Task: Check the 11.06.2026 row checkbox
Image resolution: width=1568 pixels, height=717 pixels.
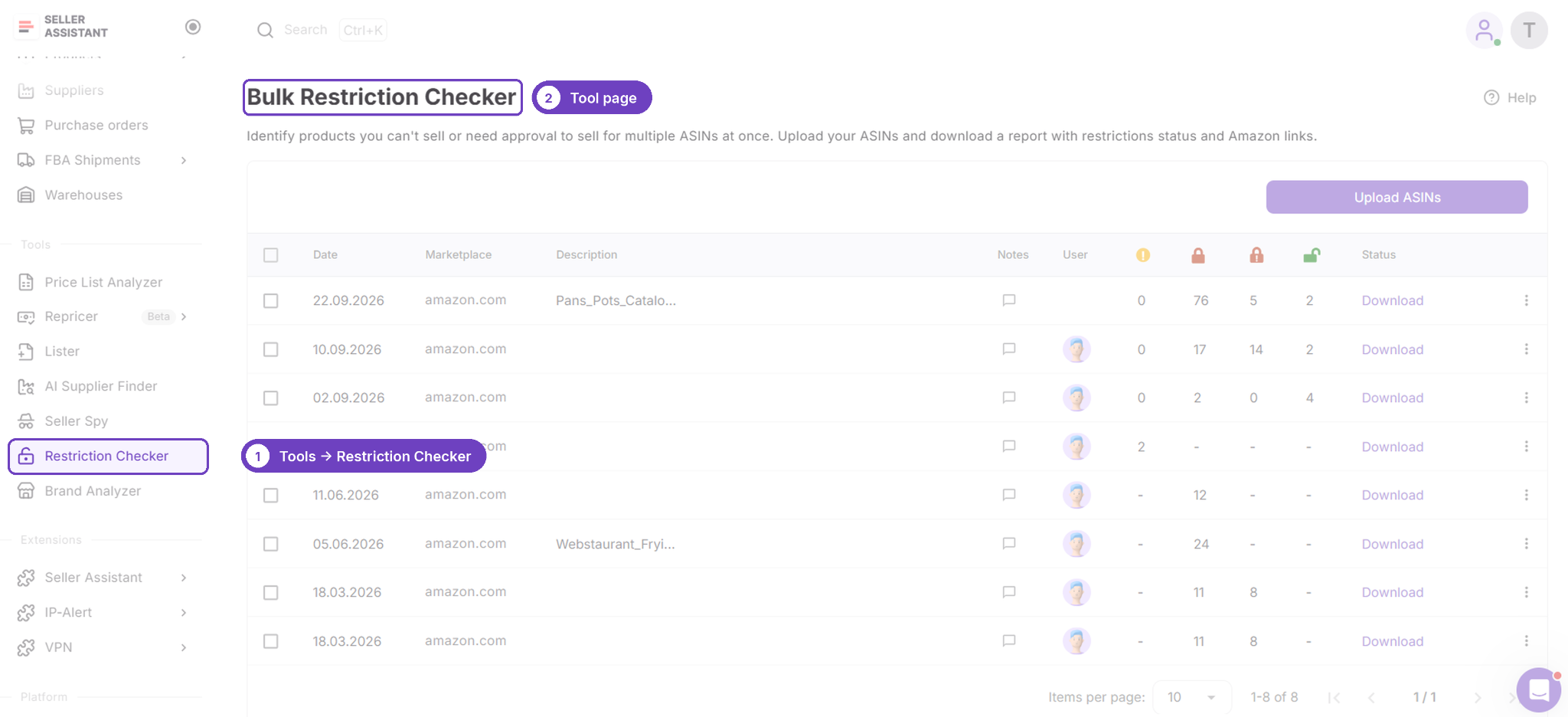Action: coord(271,496)
